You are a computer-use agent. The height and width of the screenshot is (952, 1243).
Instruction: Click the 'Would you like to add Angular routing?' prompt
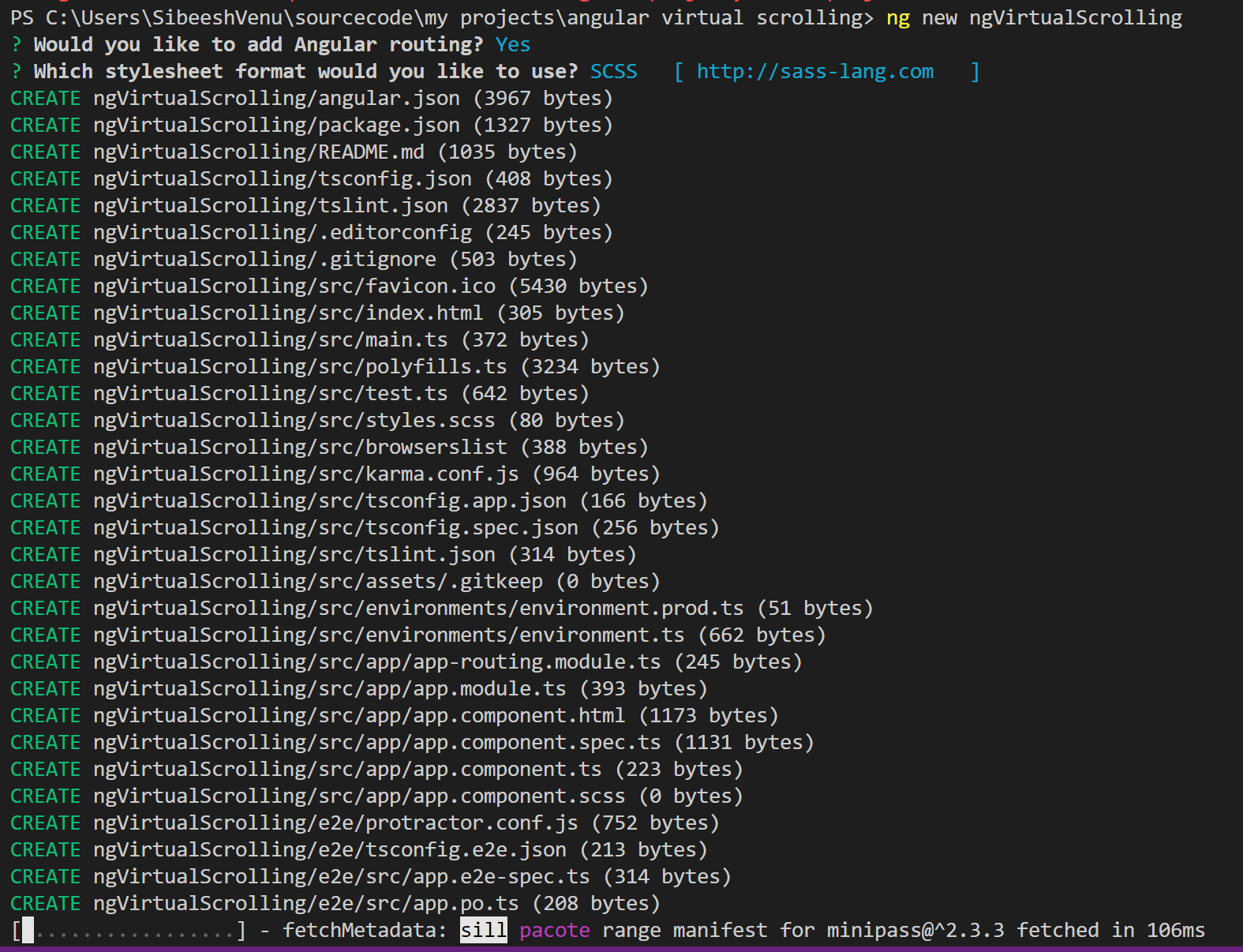pos(258,45)
